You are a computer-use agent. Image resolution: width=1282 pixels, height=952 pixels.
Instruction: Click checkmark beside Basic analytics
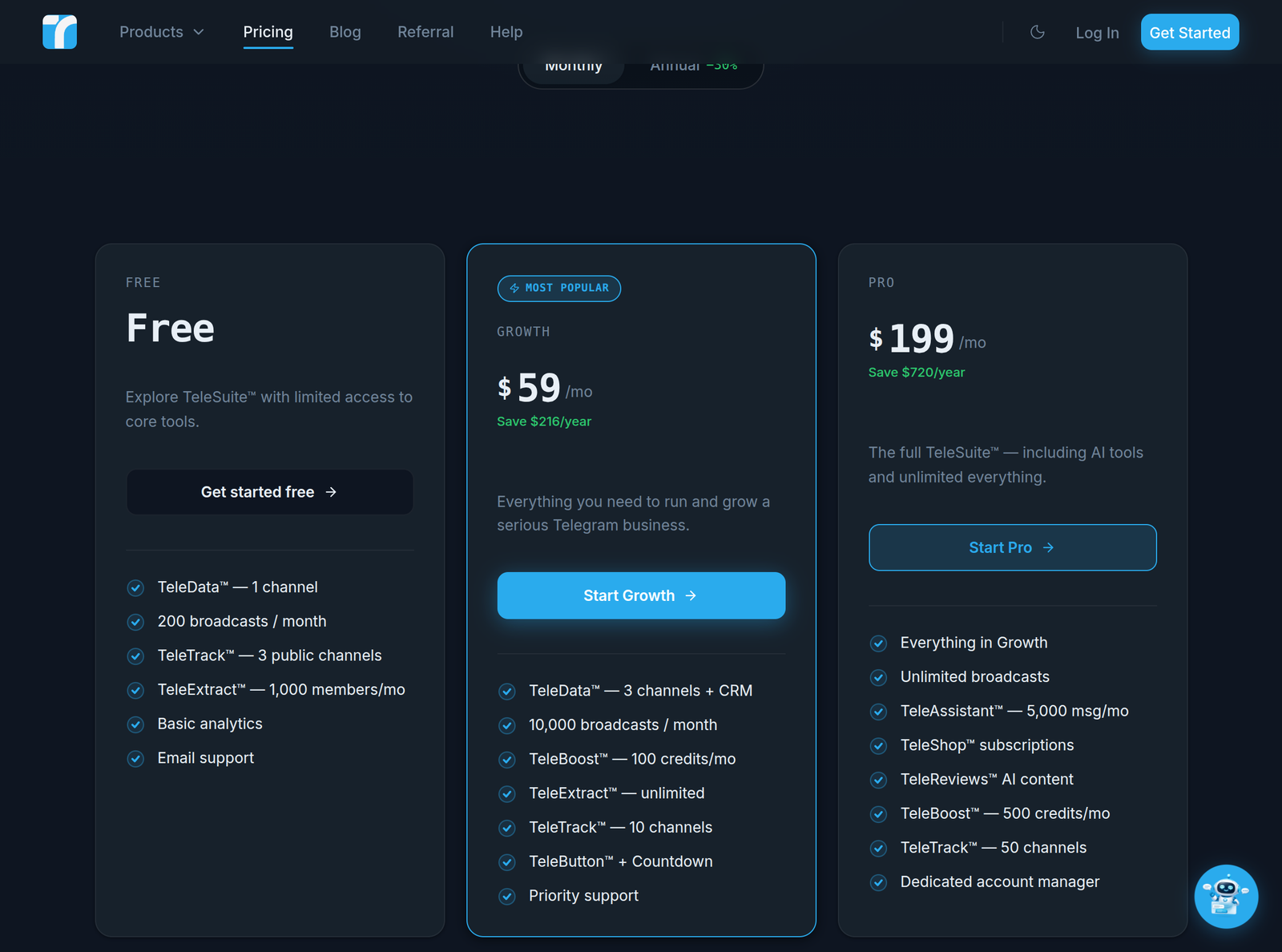pyautogui.click(x=135, y=724)
